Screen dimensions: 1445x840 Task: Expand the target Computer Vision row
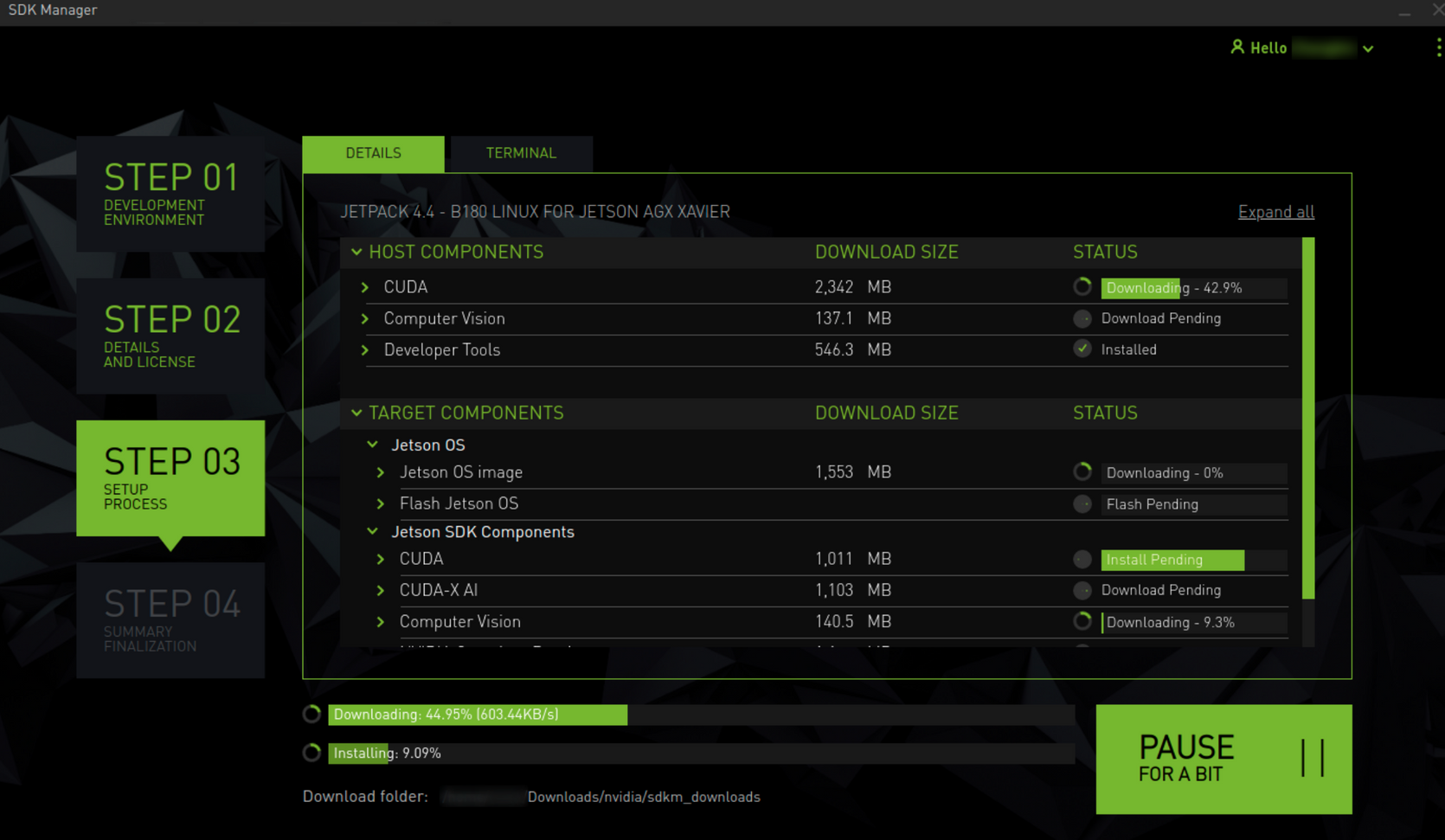[381, 622]
